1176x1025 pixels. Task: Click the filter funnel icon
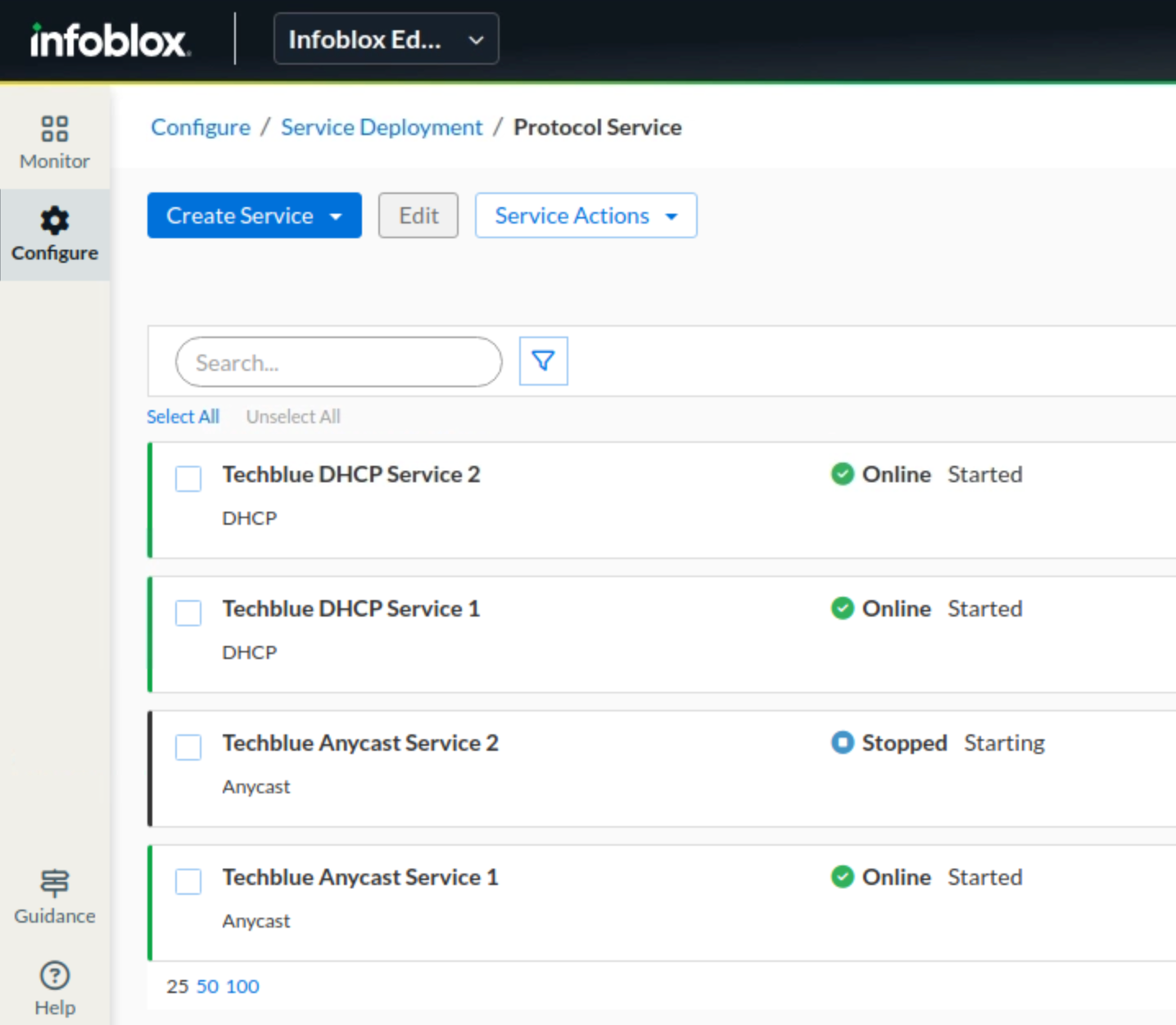pos(543,361)
